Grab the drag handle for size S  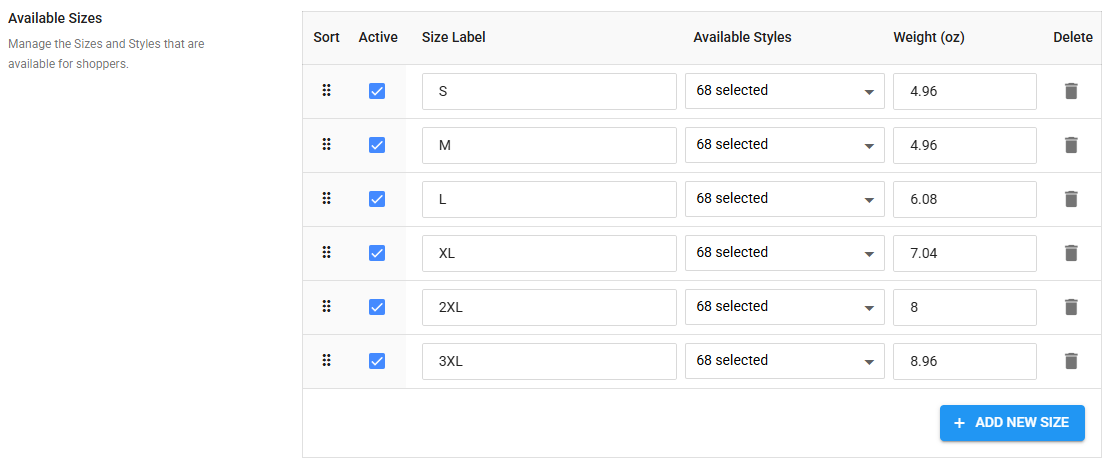pyautogui.click(x=326, y=91)
